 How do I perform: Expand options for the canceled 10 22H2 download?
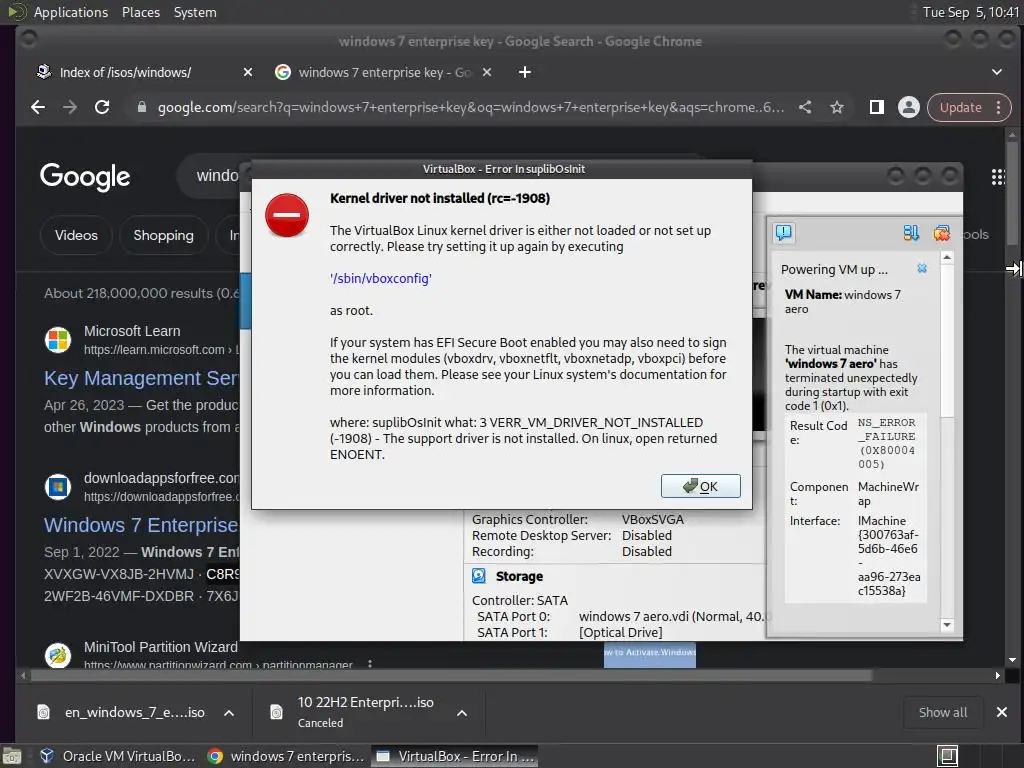point(462,712)
